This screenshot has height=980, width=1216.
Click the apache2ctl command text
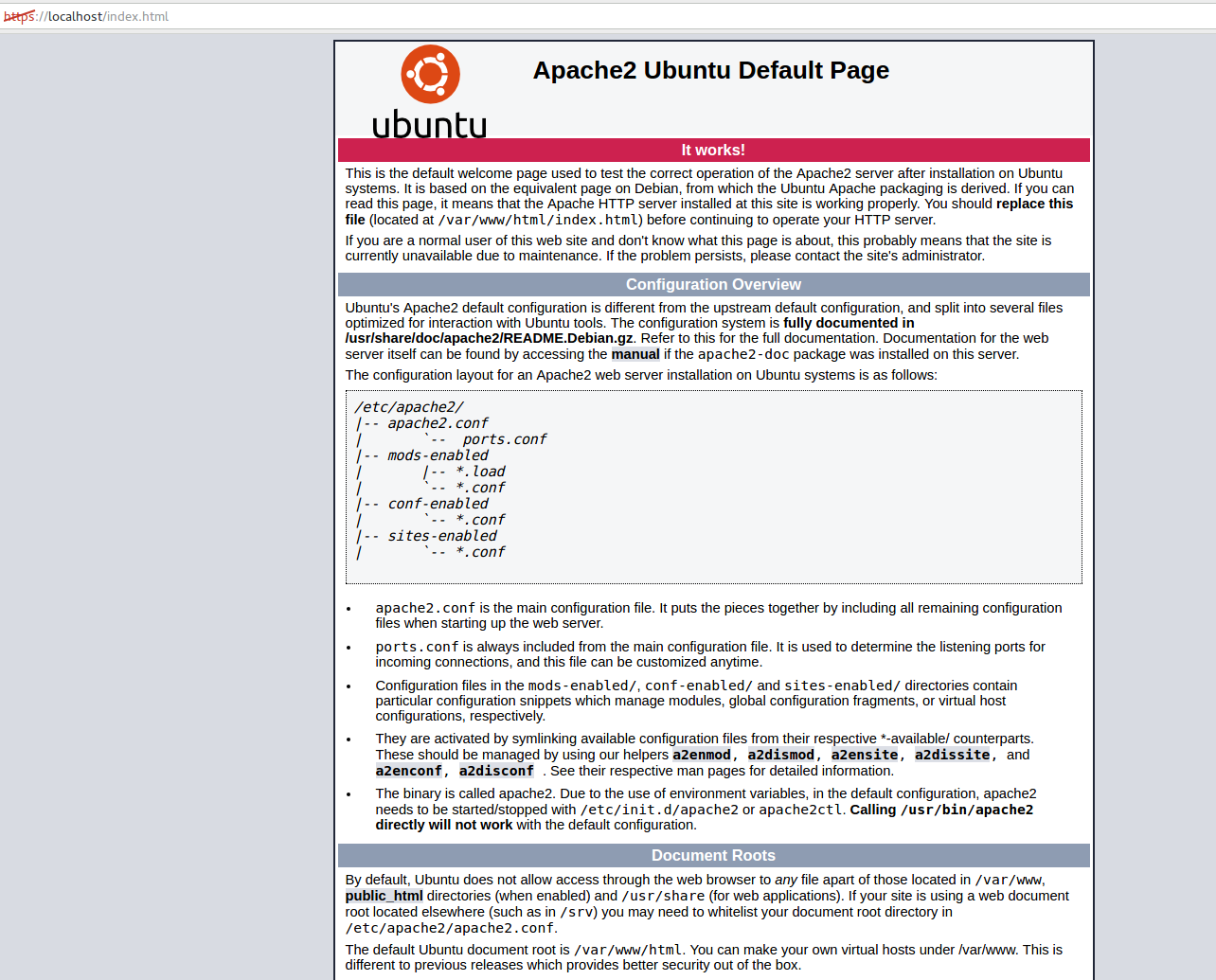pos(800,810)
